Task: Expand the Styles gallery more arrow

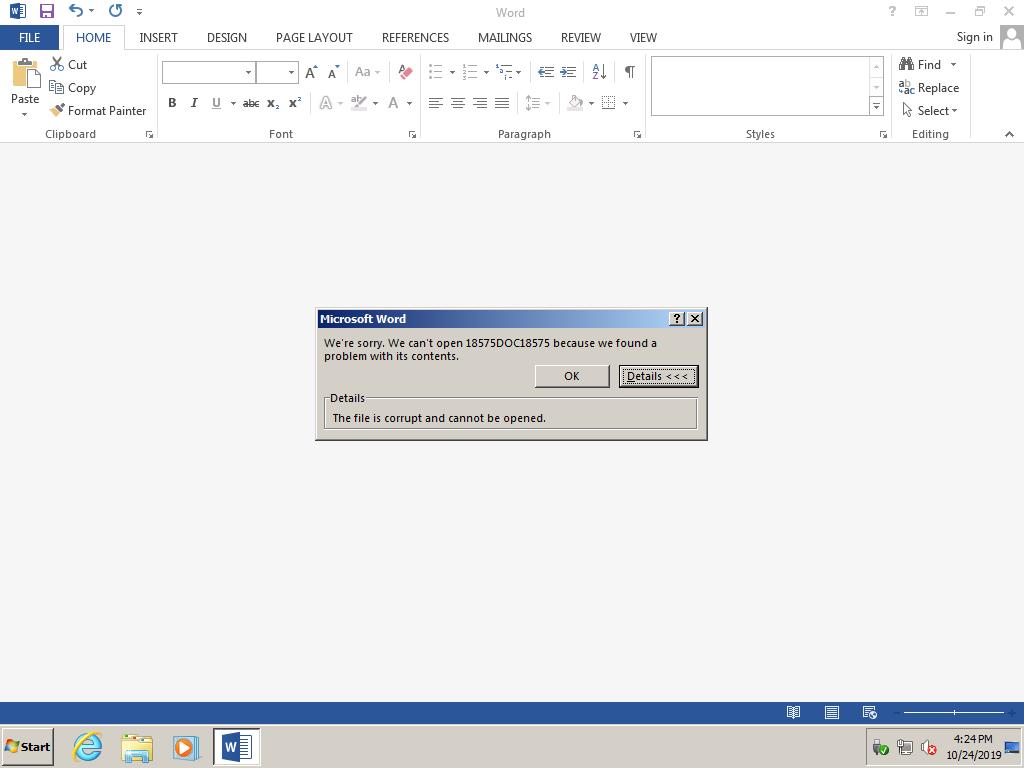Action: (x=876, y=107)
